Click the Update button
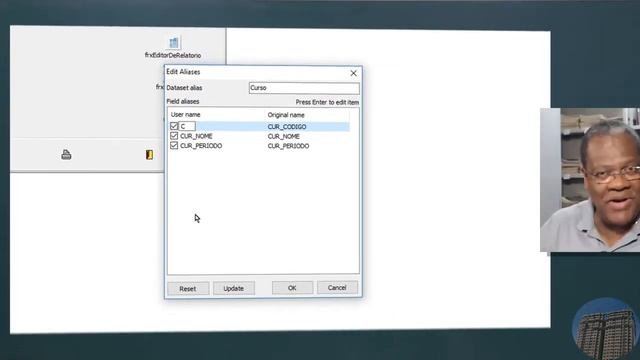 pos(233,288)
